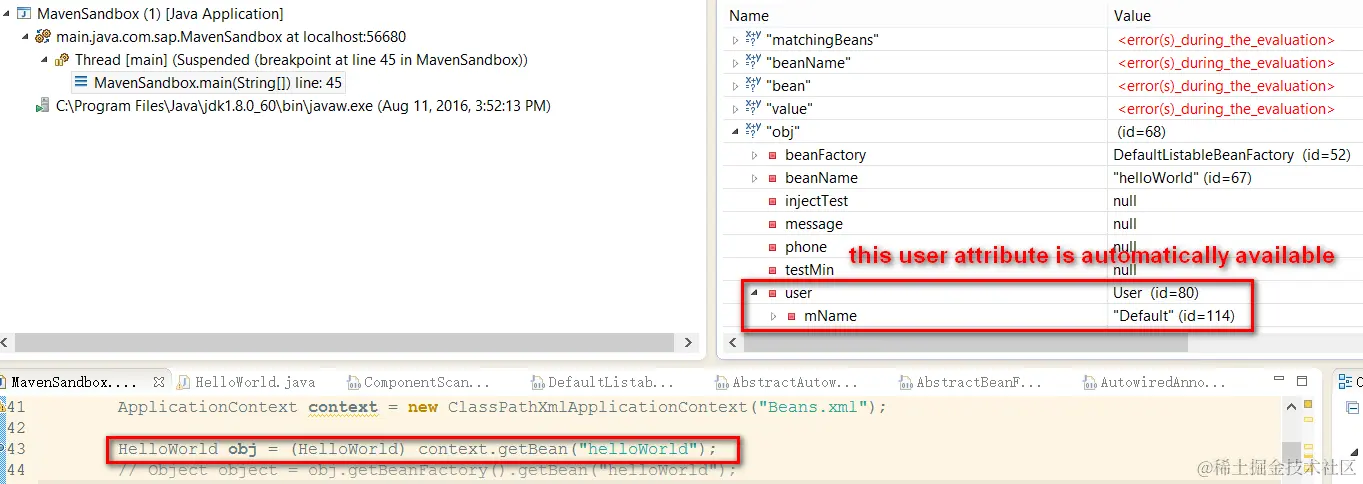This screenshot has width=1363, height=484.
Task: Collapse the "obj" expression
Action: (x=736, y=132)
